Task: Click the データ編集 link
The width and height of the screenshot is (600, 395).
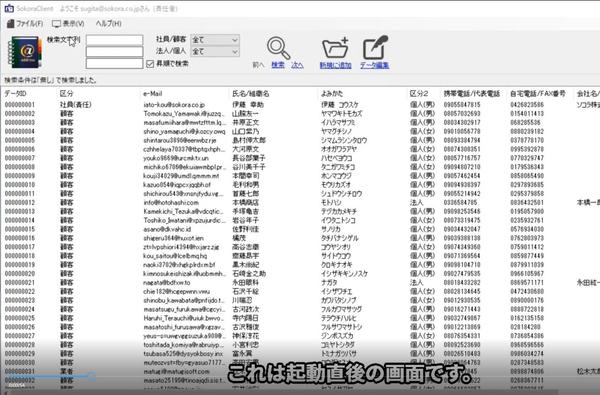Action: pyautogui.click(x=374, y=65)
